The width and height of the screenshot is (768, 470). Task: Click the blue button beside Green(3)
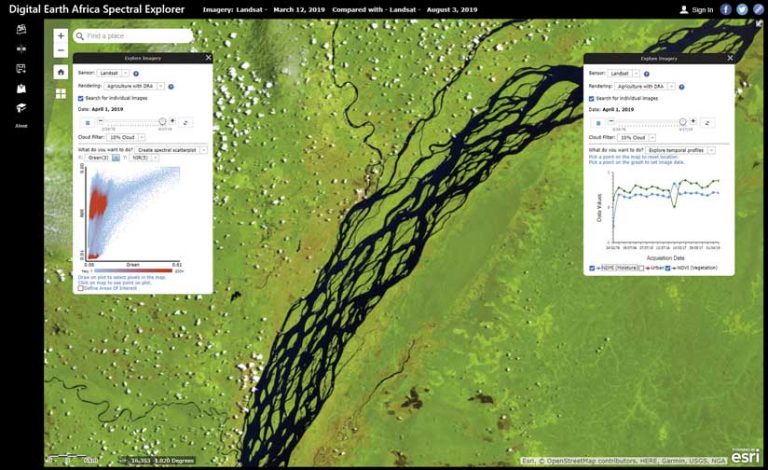[x=116, y=158]
